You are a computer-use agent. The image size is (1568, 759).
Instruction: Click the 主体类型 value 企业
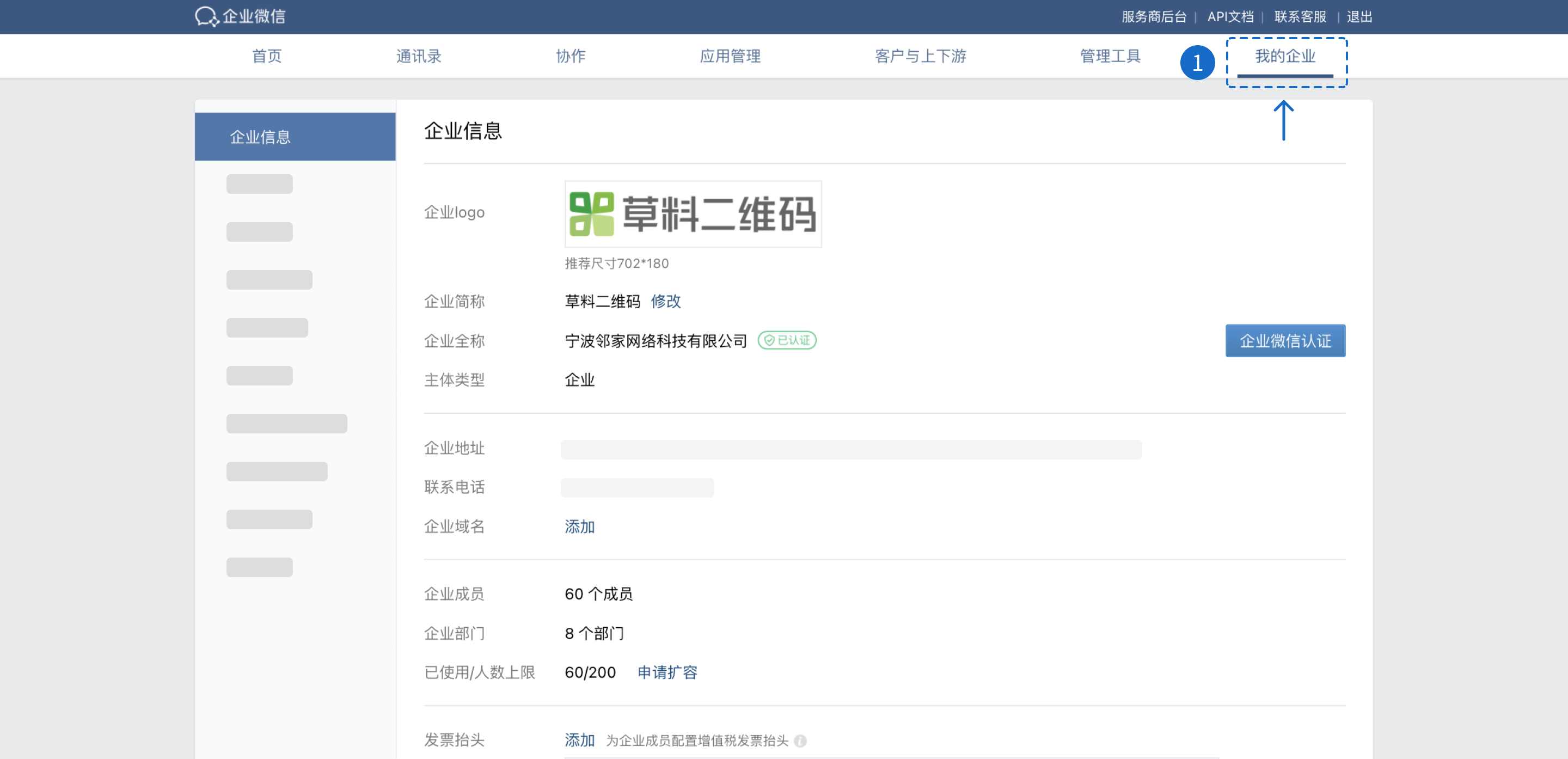tap(579, 380)
